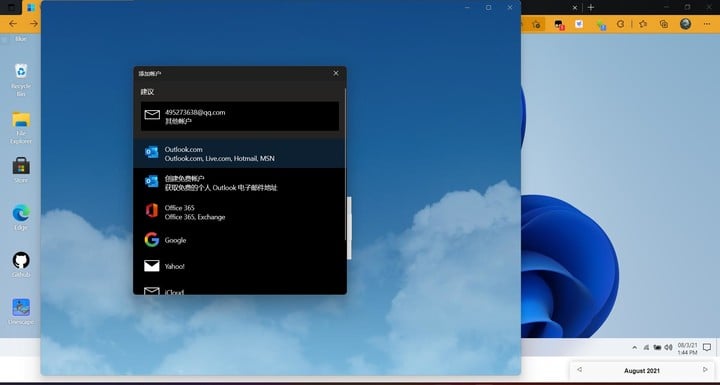Image resolution: width=720 pixels, height=385 pixels.
Task: Expand the hidden tray icons chevron
Action: click(x=635, y=348)
